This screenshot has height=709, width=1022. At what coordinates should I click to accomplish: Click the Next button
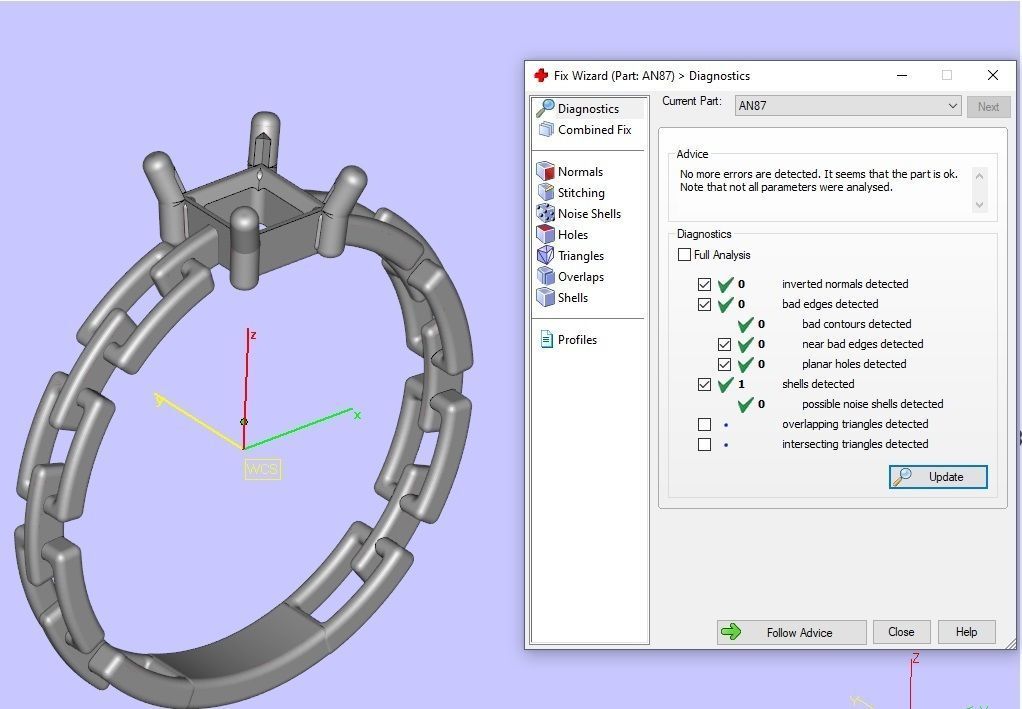[988, 107]
